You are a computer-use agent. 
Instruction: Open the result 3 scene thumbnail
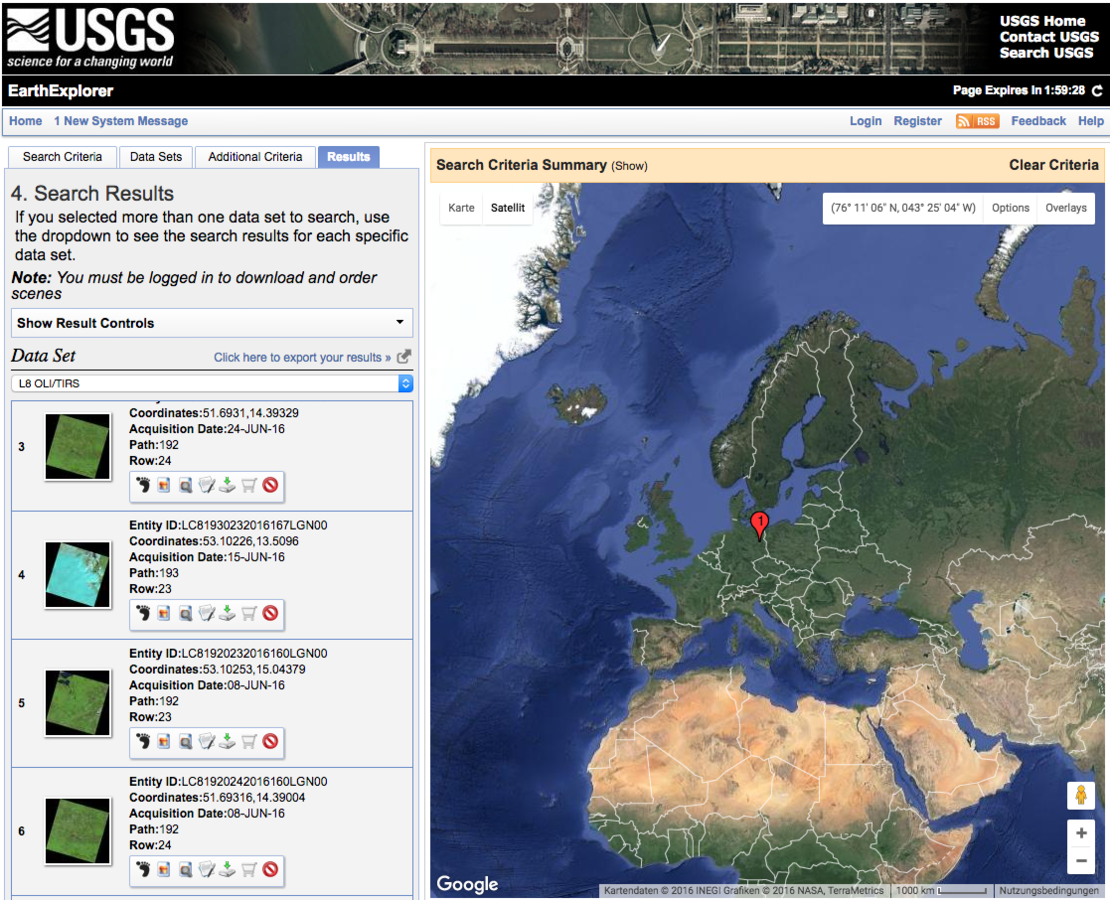coord(78,447)
